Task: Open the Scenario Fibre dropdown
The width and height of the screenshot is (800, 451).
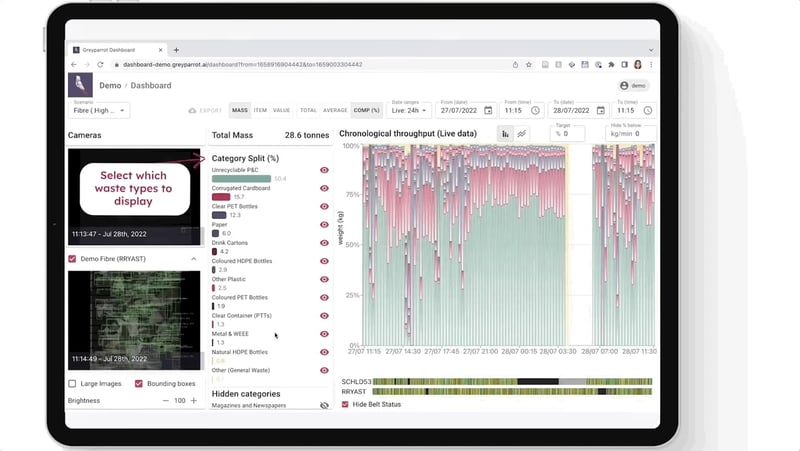Action: click(x=99, y=110)
